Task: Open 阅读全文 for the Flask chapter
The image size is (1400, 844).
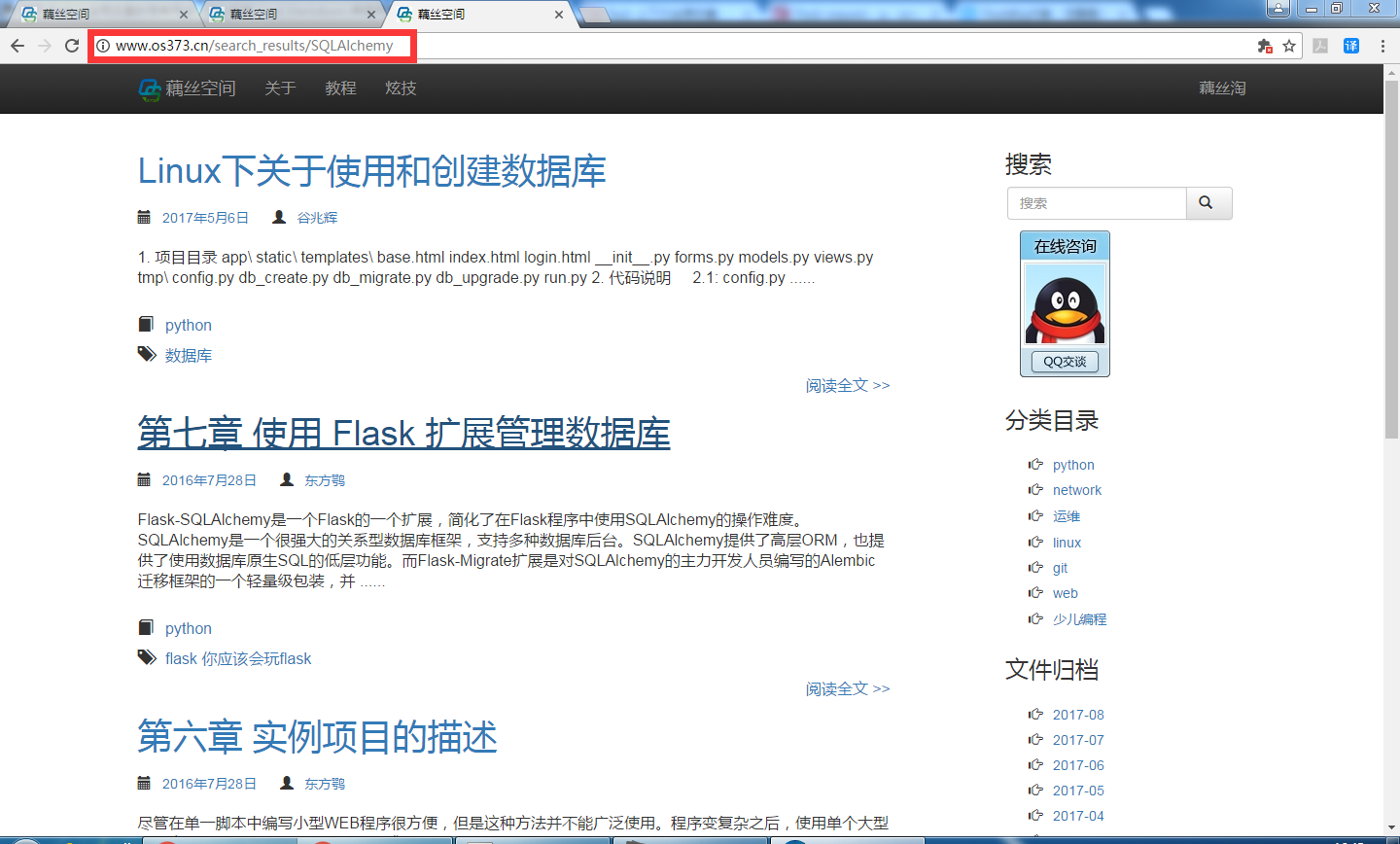Action: pos(847,688)
